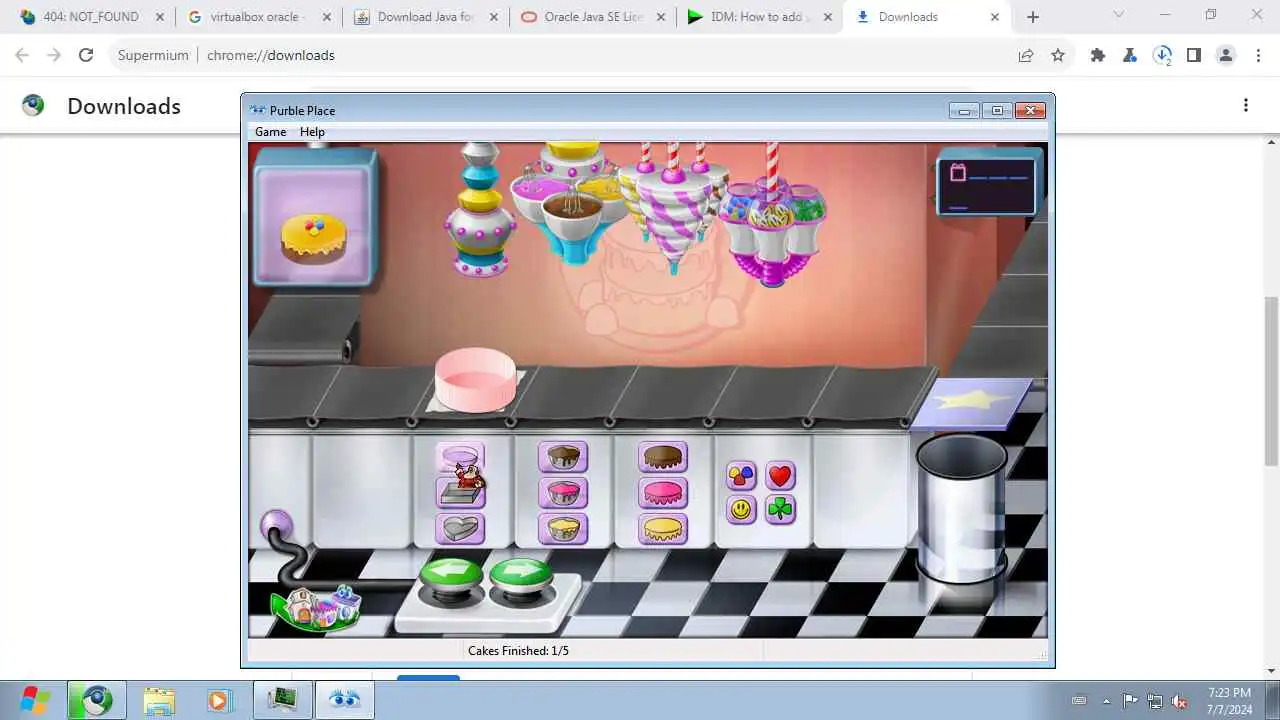Open Downloads page more actions menu
Screen dimensions: 1280x720
pos(1246,105)
